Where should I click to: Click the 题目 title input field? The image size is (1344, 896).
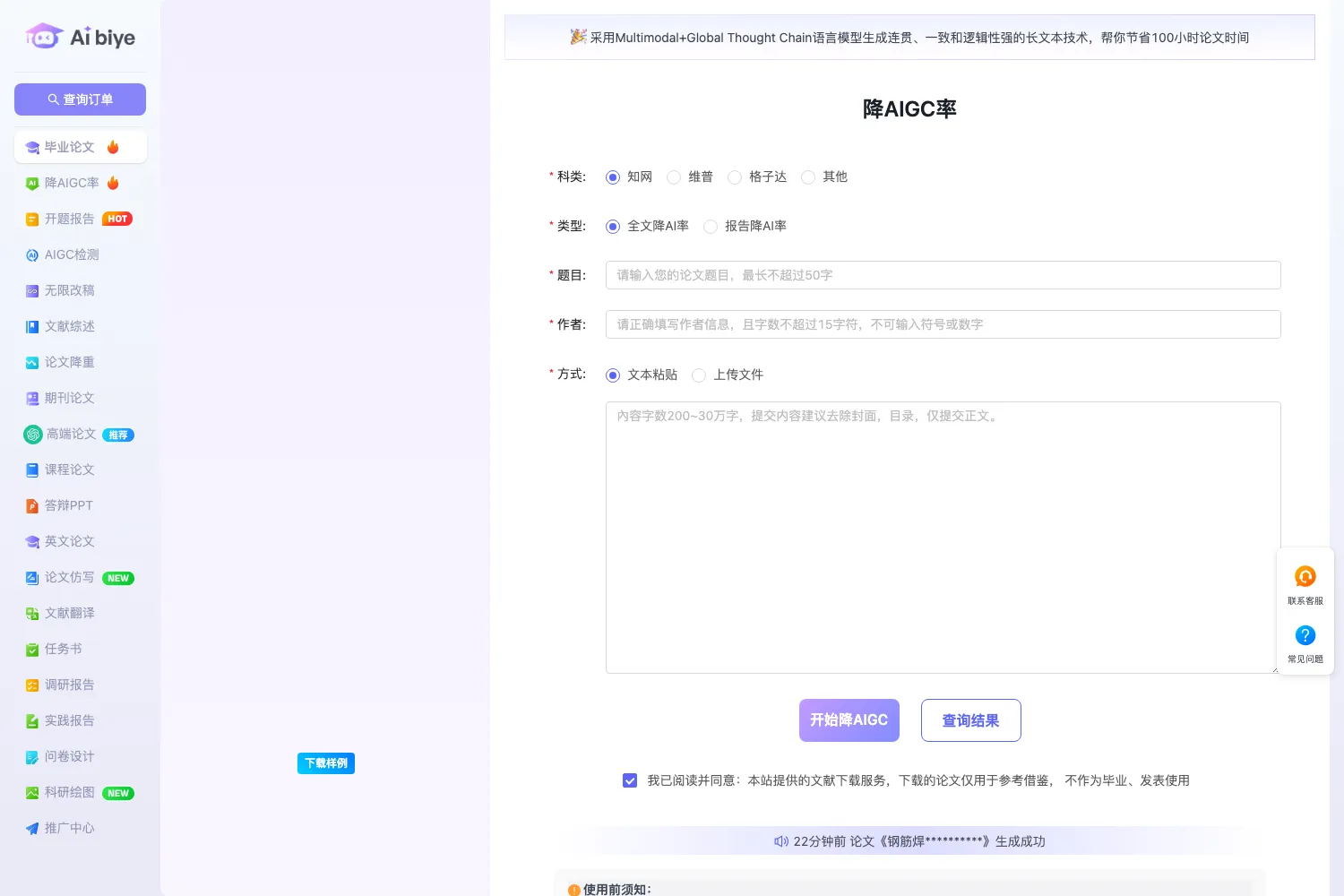(943, 275)
